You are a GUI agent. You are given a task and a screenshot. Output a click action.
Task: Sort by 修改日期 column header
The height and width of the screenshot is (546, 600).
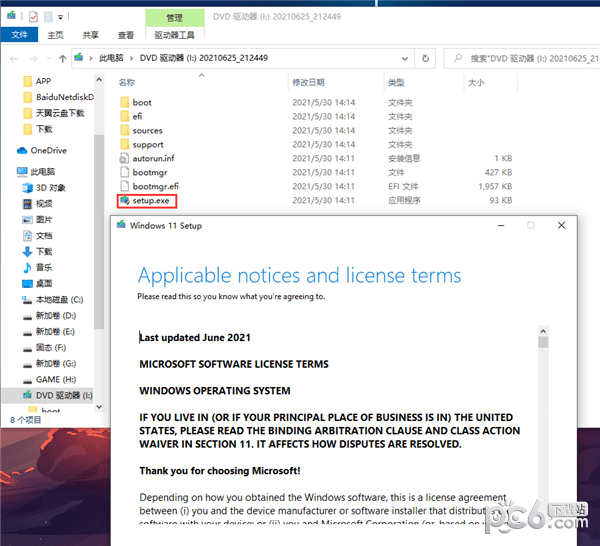coord(308,82)
